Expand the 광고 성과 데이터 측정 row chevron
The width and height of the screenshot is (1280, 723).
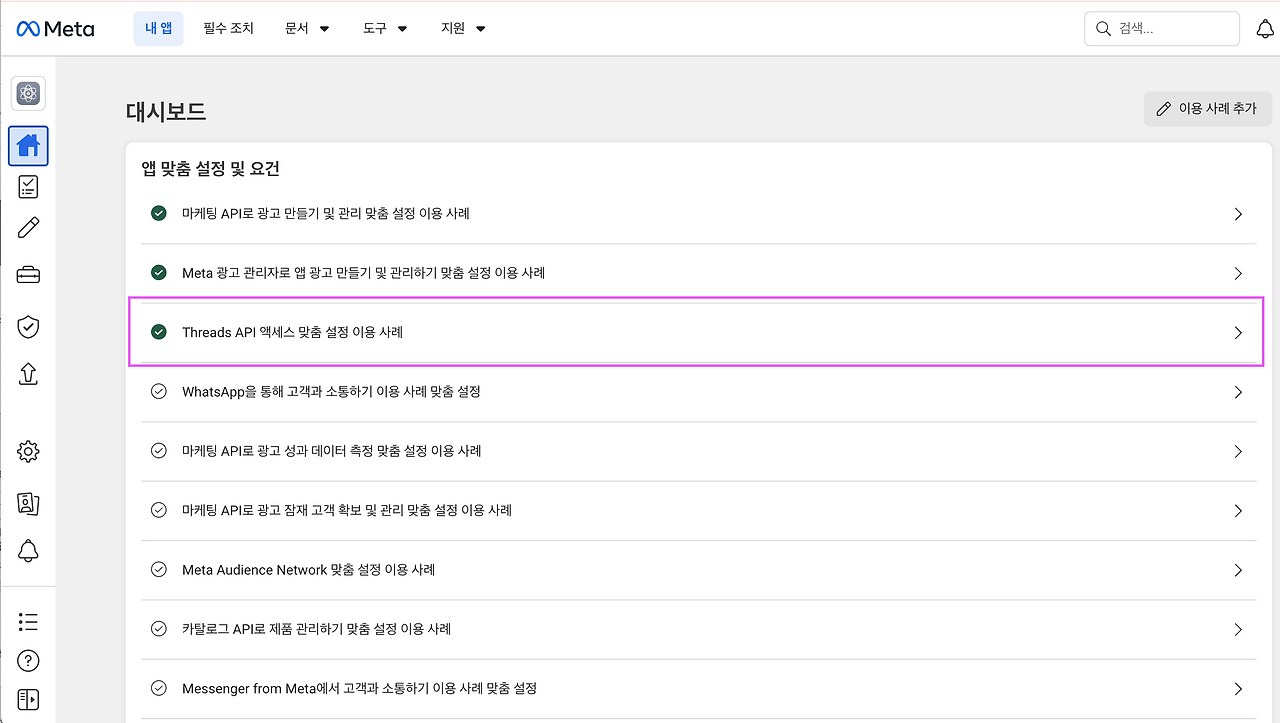click(x=1238, y=452)
